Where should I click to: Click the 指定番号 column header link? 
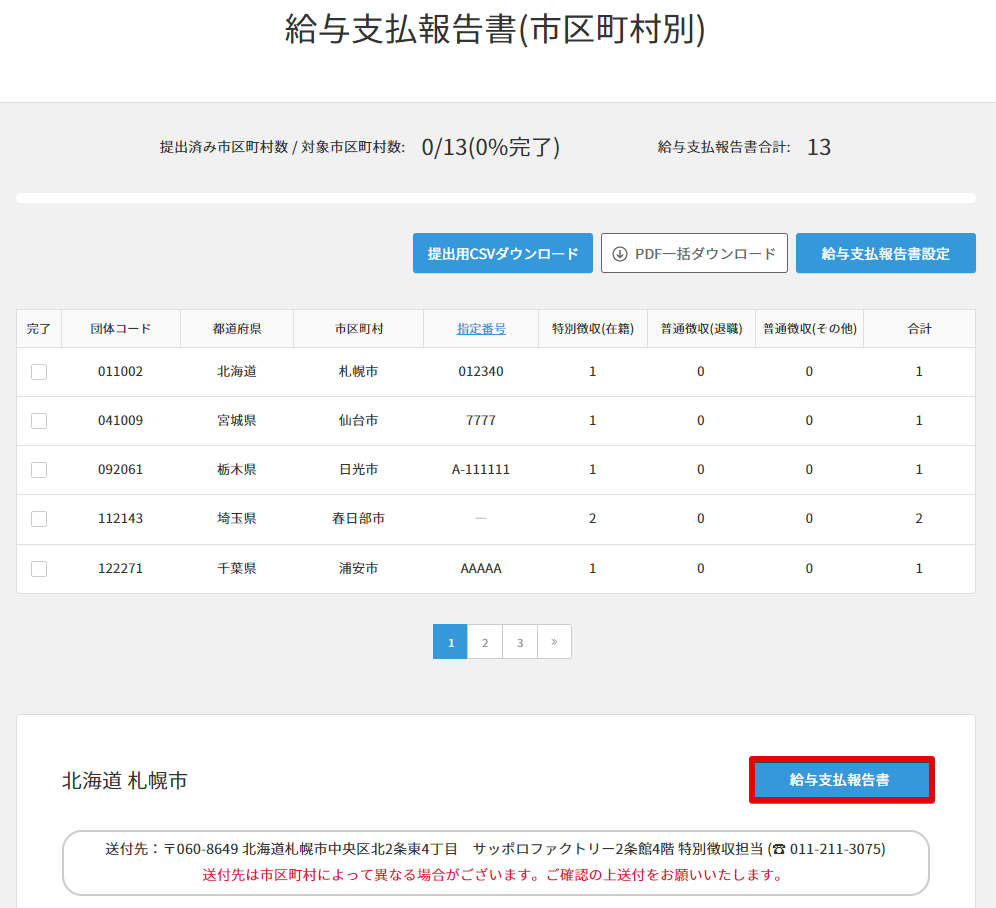(481, 329)
